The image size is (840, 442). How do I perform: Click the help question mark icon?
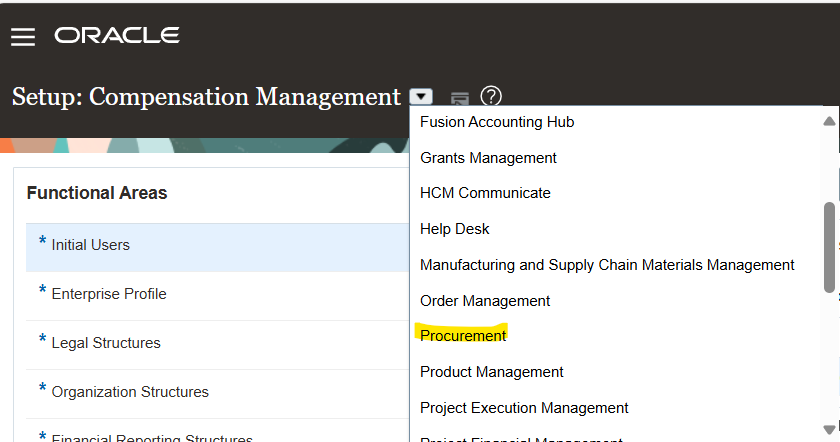tap(490, 96)
